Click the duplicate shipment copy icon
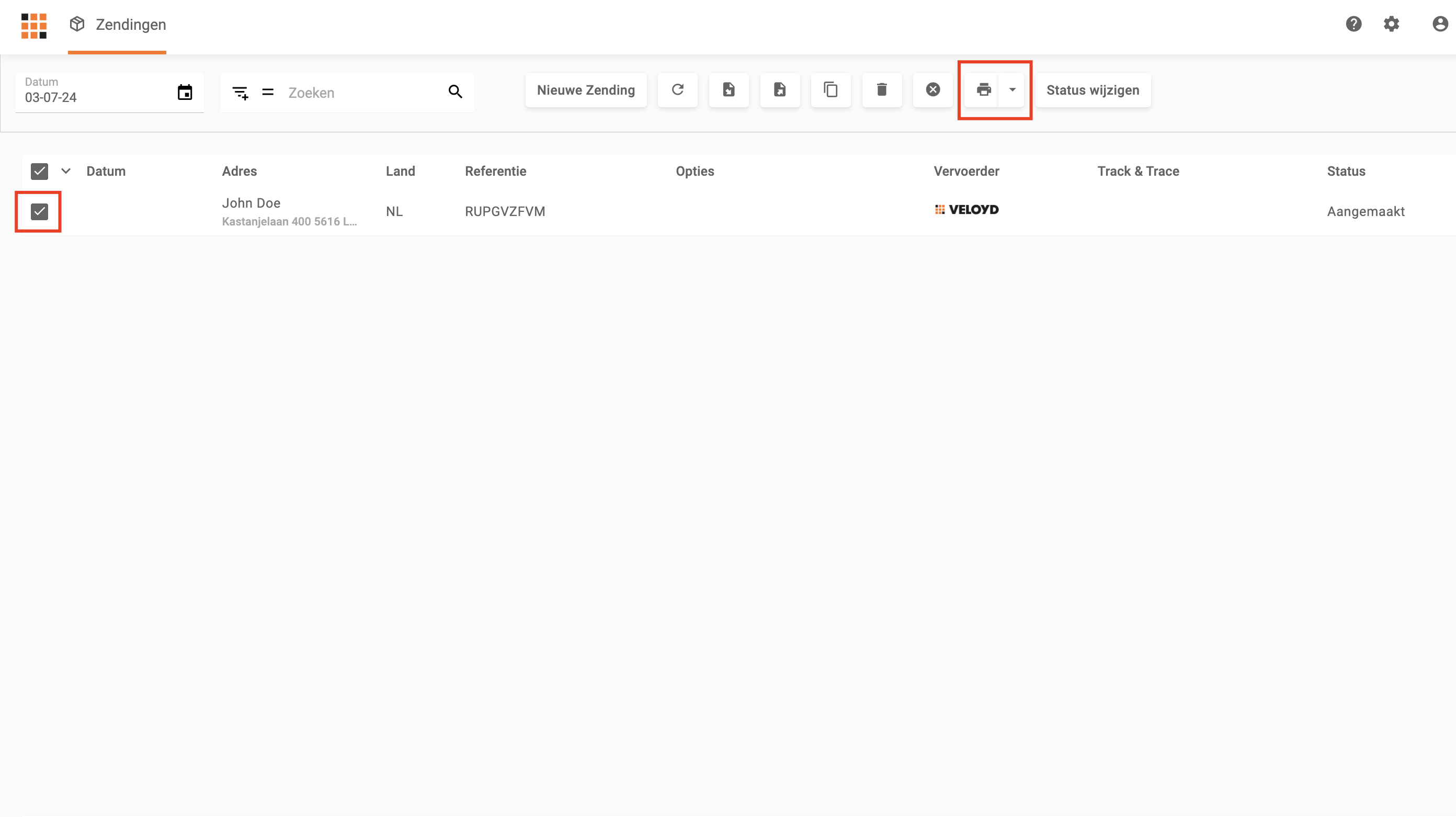1456x817 pixels. (x=831, y=90)
